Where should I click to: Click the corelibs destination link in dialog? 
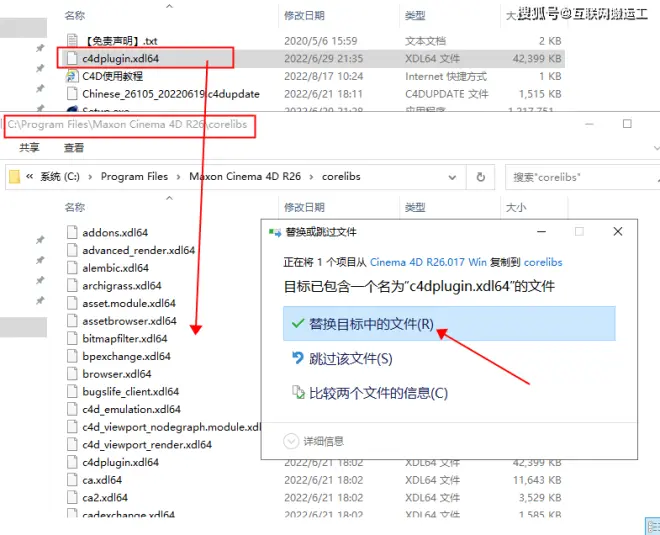tap(543, 262)
